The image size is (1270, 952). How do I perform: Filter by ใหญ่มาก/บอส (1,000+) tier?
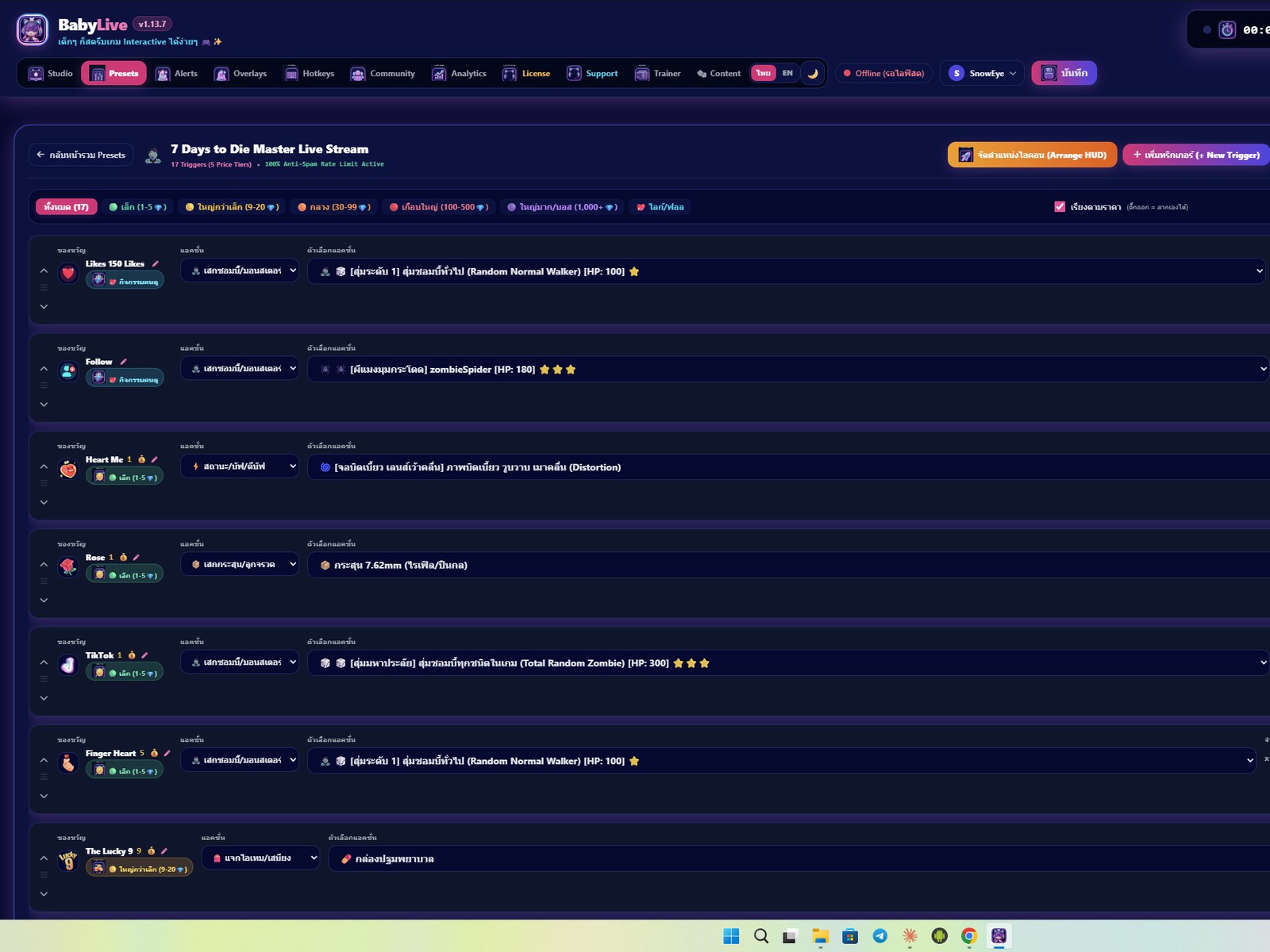click(562, 207)
